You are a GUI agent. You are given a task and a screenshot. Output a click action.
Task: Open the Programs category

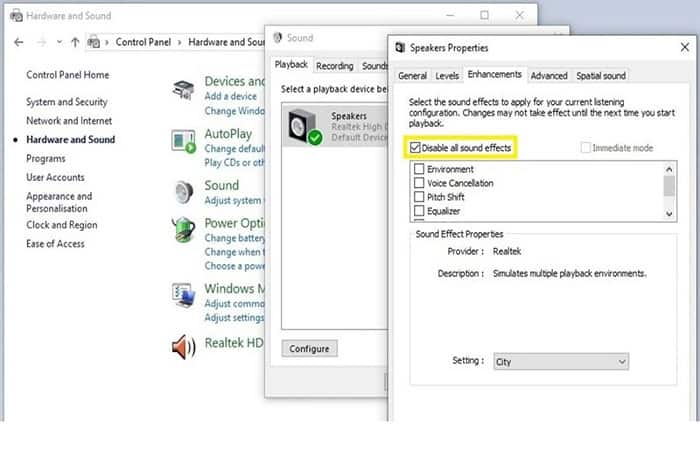coord(46,159)
